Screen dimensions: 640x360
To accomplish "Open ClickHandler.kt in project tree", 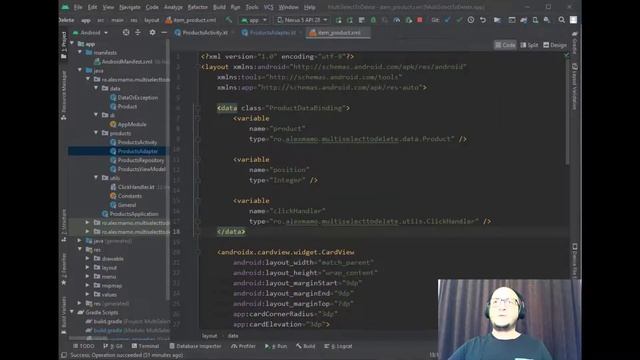I will click(136, 187).
